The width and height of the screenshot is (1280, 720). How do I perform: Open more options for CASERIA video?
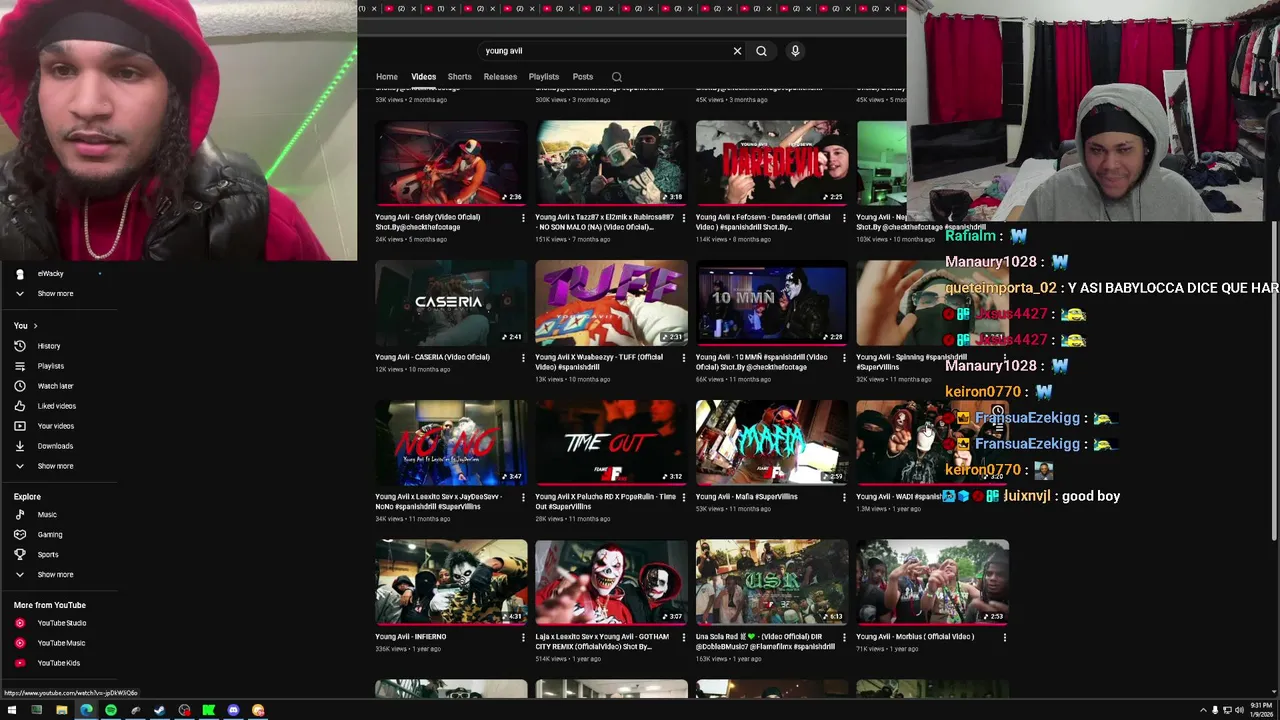click(x=524, y=357)
